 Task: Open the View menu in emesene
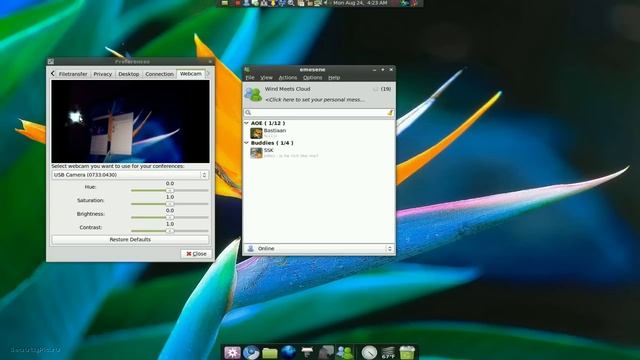(266, 78)
